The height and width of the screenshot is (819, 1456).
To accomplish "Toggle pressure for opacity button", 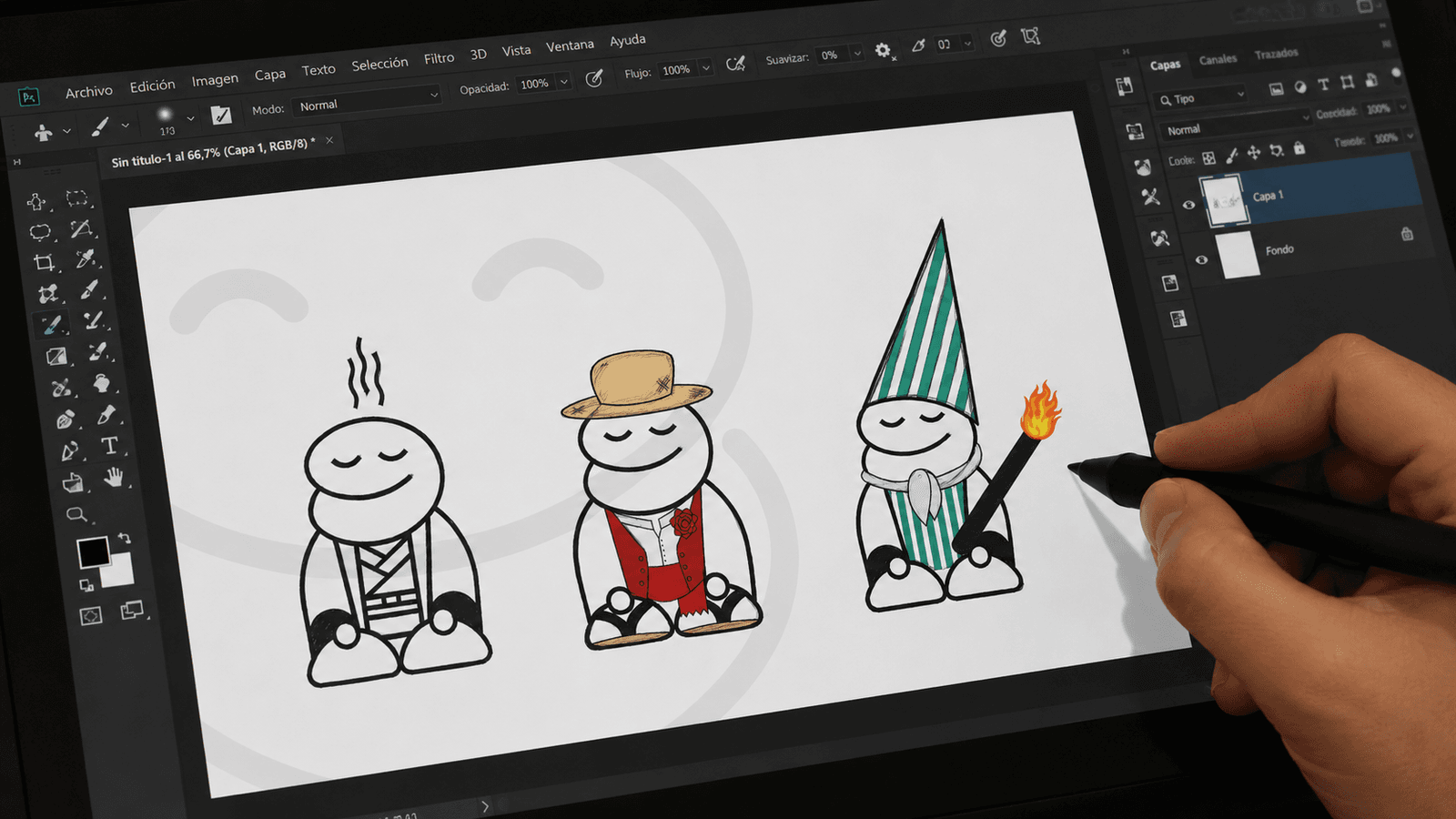I will (594, 78).
